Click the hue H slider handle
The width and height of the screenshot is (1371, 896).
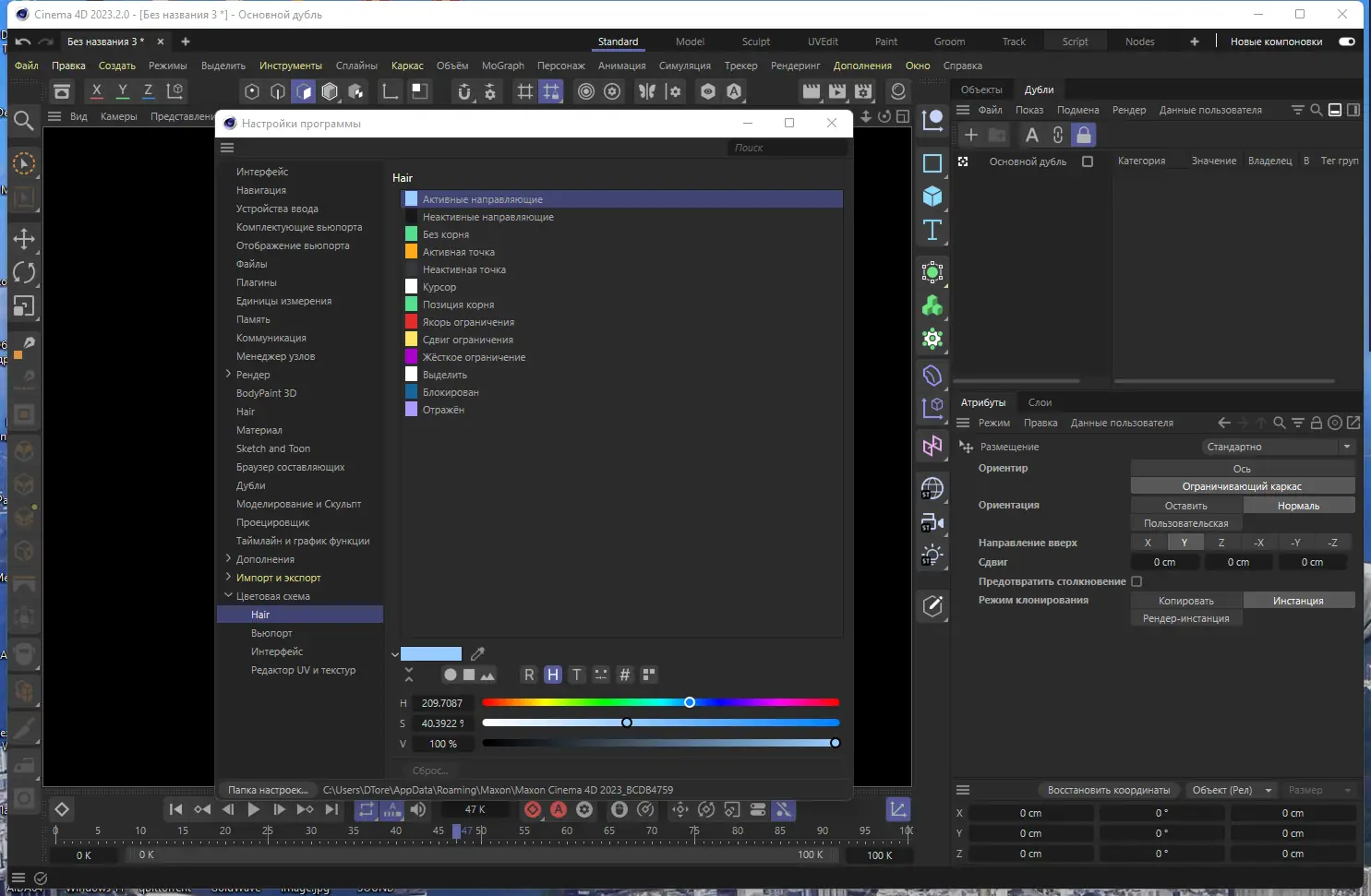690,702
